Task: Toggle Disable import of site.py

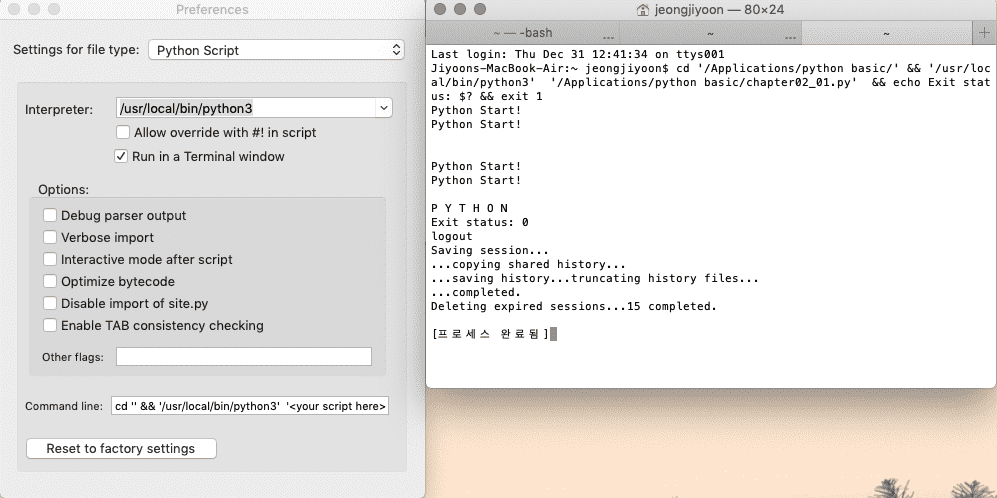Action: [x=50, y=303]
